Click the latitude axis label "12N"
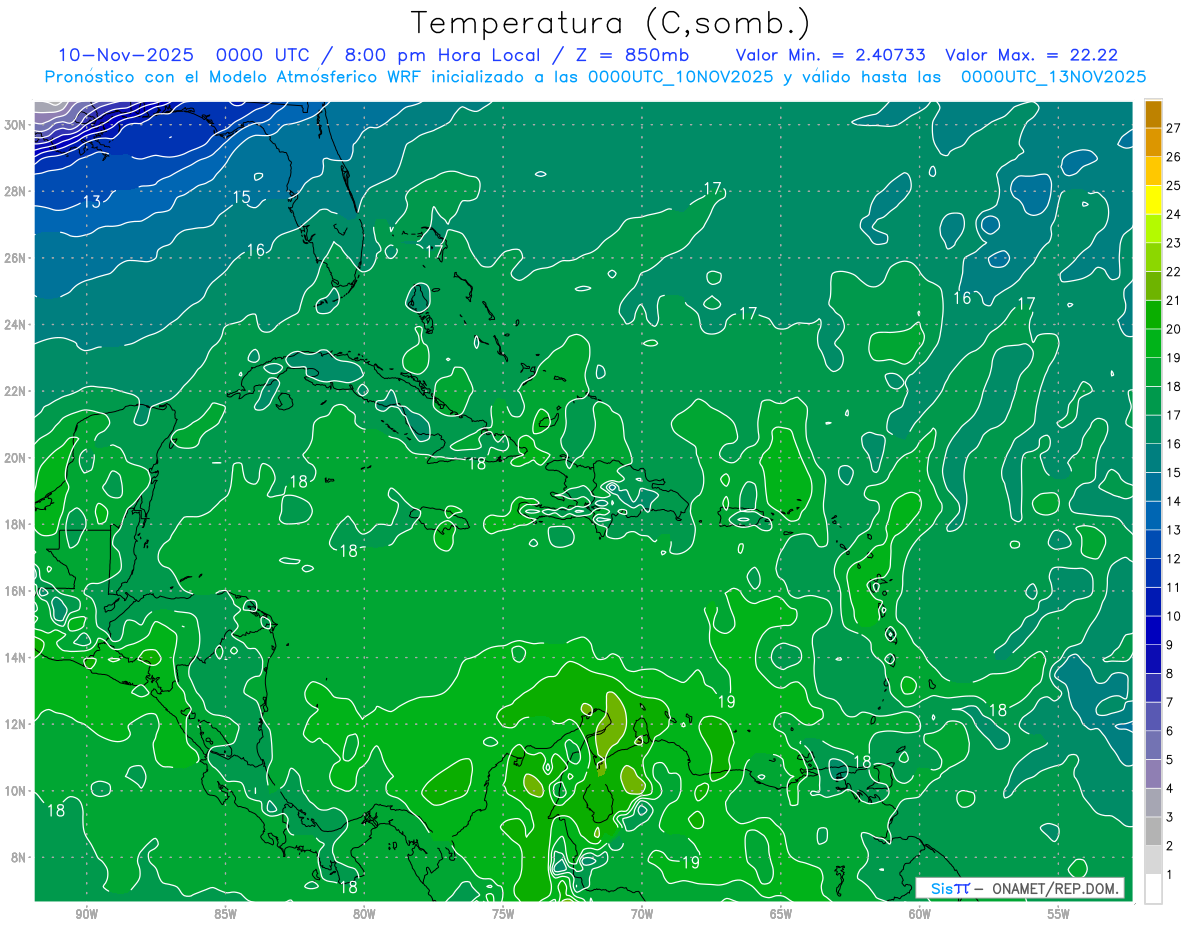 click(x=15, y=724)
